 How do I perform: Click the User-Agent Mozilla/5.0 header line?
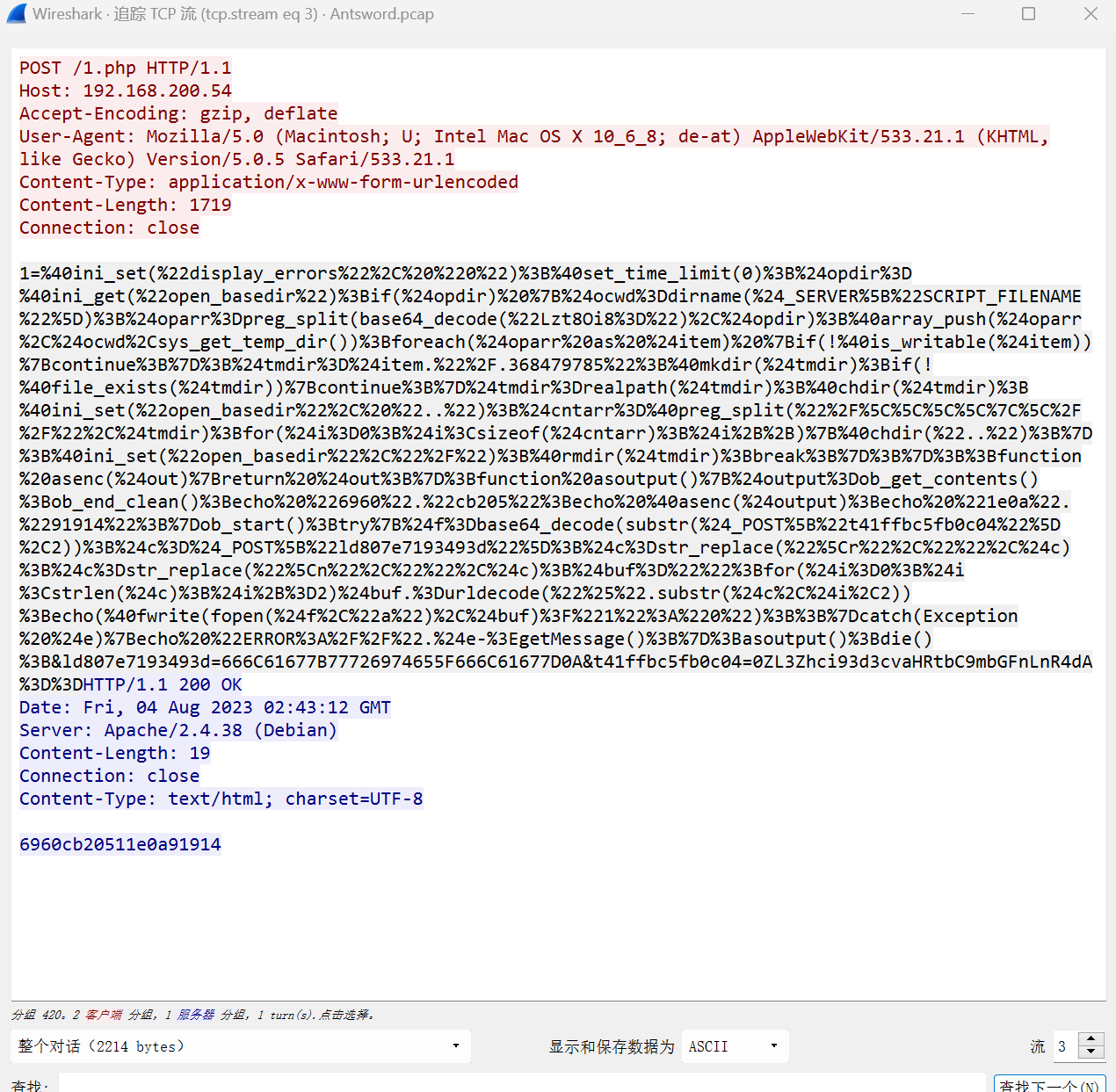pyautogui.click(x=534, y=148)
